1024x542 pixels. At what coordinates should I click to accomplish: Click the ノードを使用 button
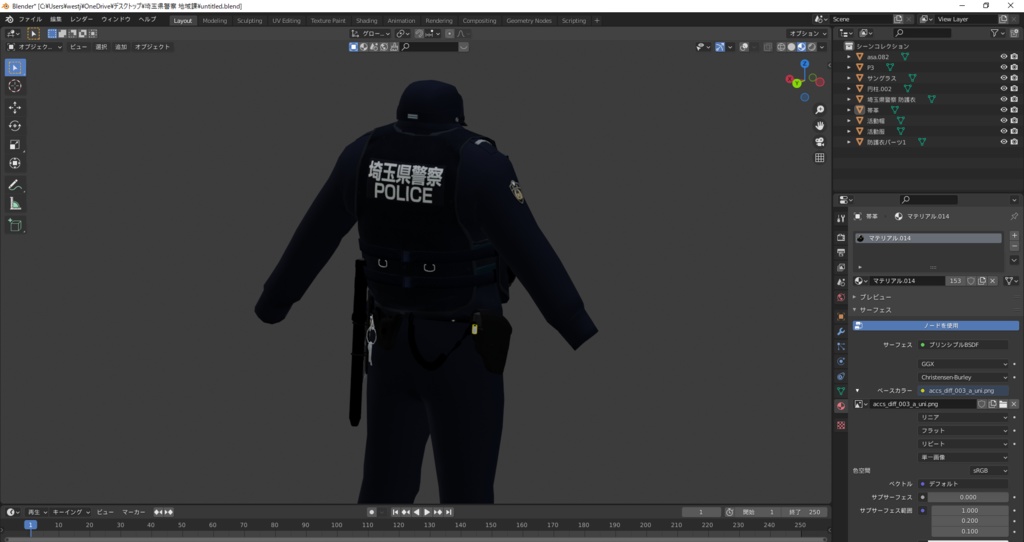click(x=936, y=325)
